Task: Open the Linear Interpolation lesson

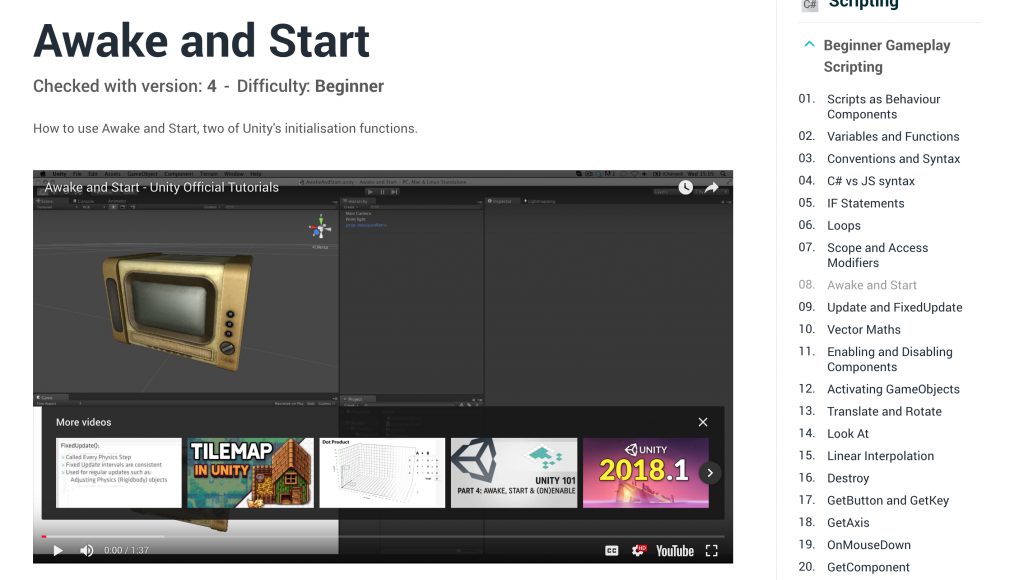Action: [x=880, y=456]
